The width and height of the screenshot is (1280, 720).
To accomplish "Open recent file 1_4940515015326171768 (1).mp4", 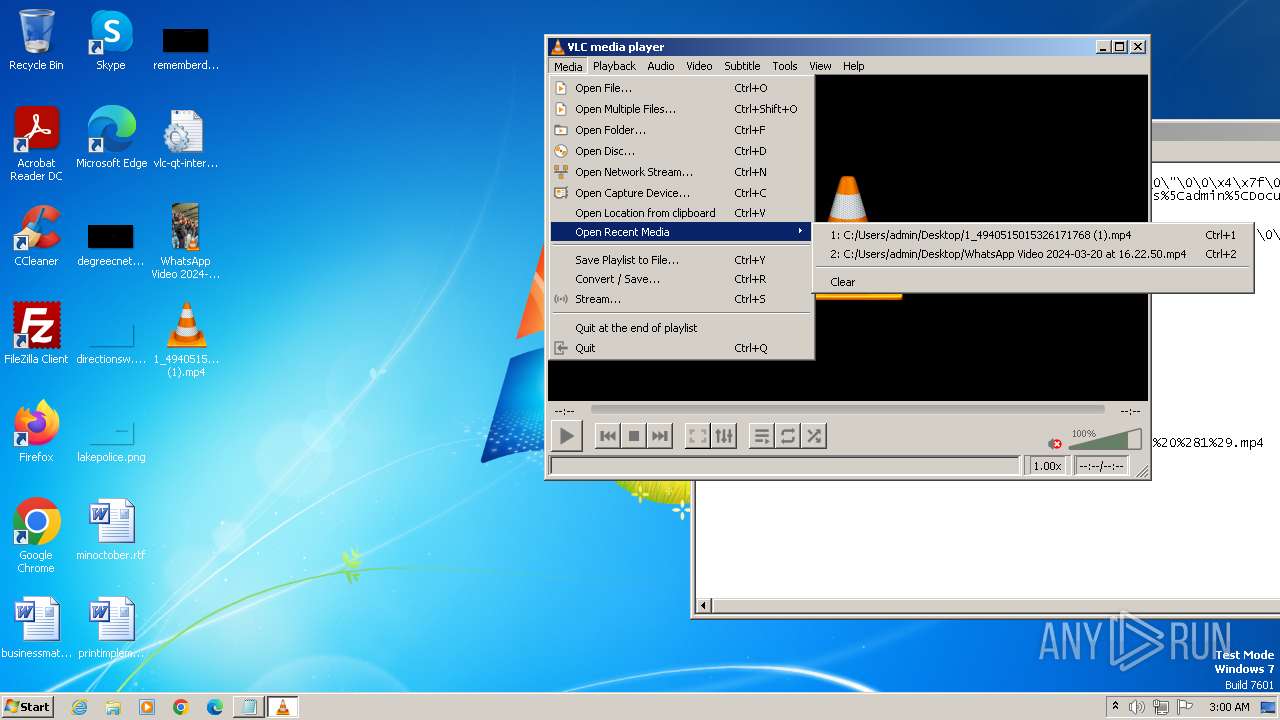I will (1033, 235).
